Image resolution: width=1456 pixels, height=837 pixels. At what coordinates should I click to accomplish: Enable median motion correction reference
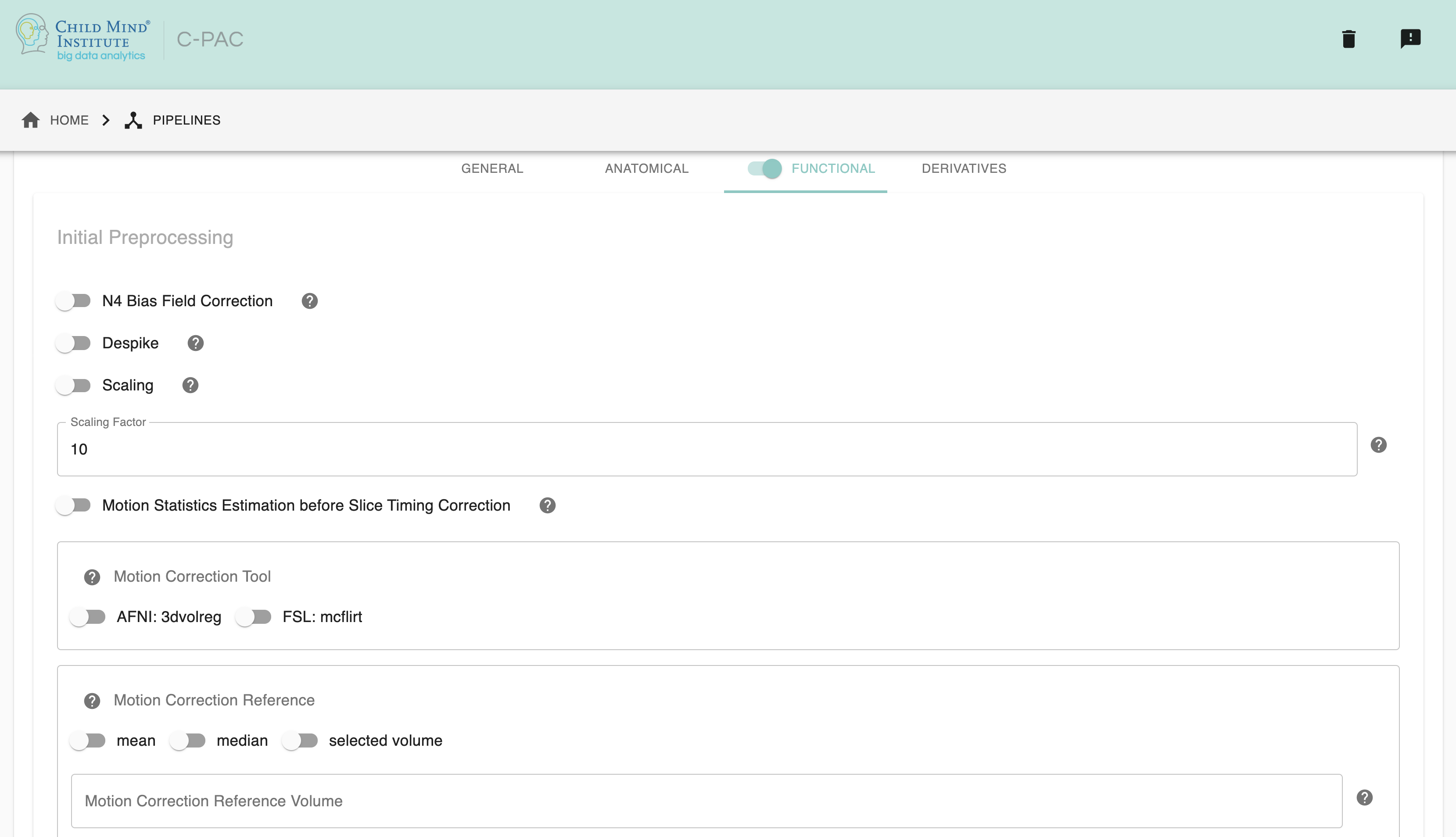(x=188, y=740)
